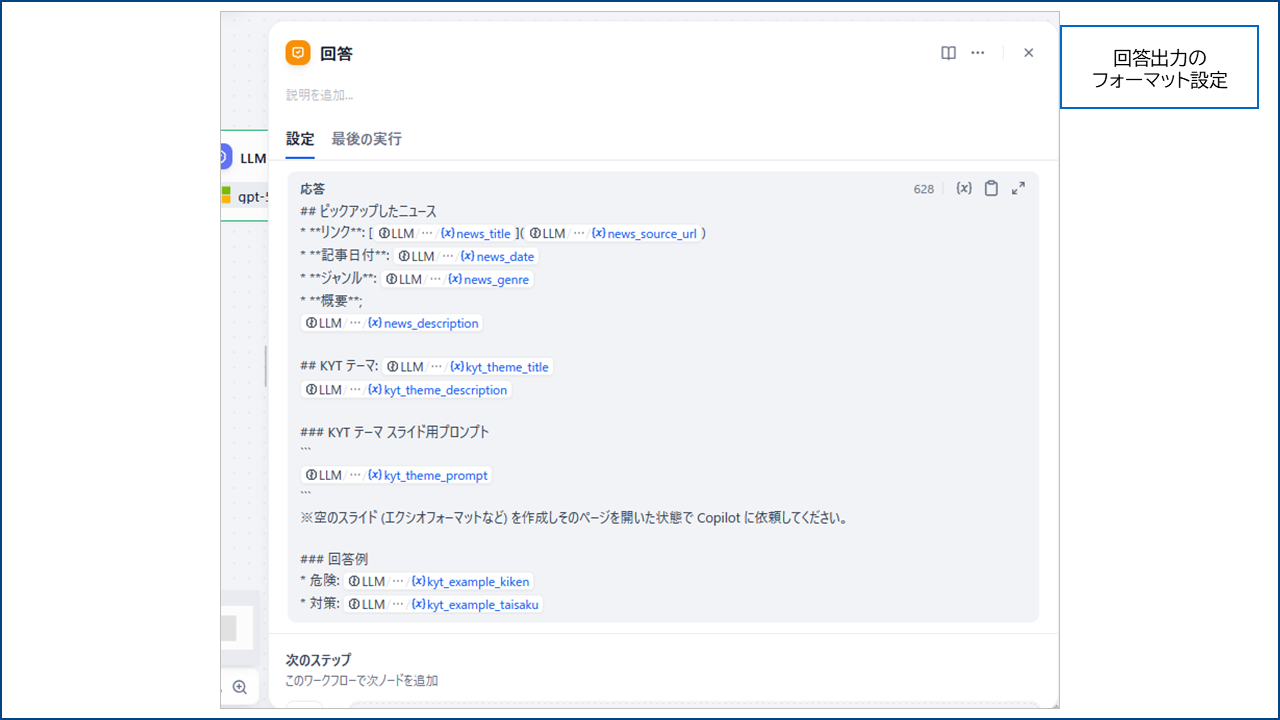The width and height of the screenshot is (1280, 720).
Task: Click the Copilot instruction note line
Action: tap(574, 518)
